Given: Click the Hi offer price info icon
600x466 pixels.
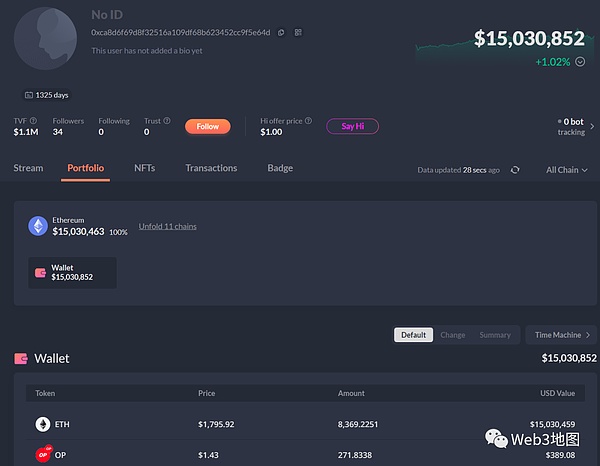Looking at the screenshot, I should pyautogui.click(x=307, y=121).
